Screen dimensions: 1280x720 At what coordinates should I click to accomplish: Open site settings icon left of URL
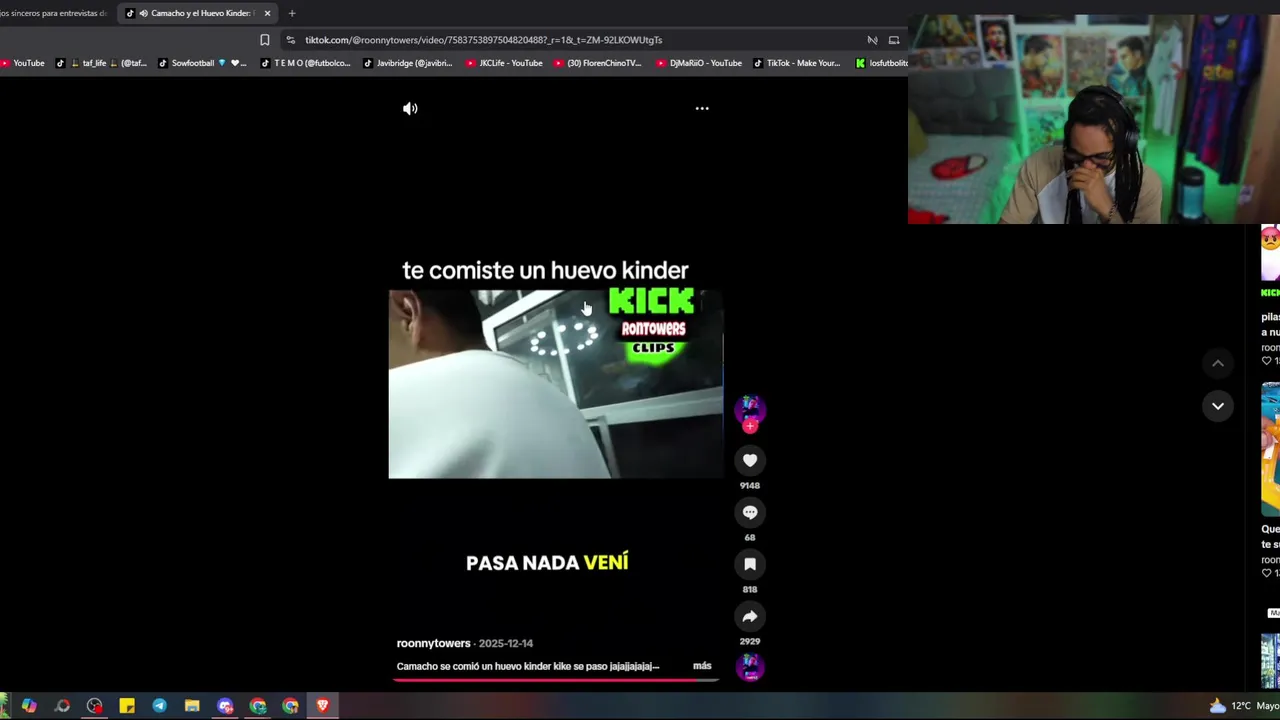[290, 40]
